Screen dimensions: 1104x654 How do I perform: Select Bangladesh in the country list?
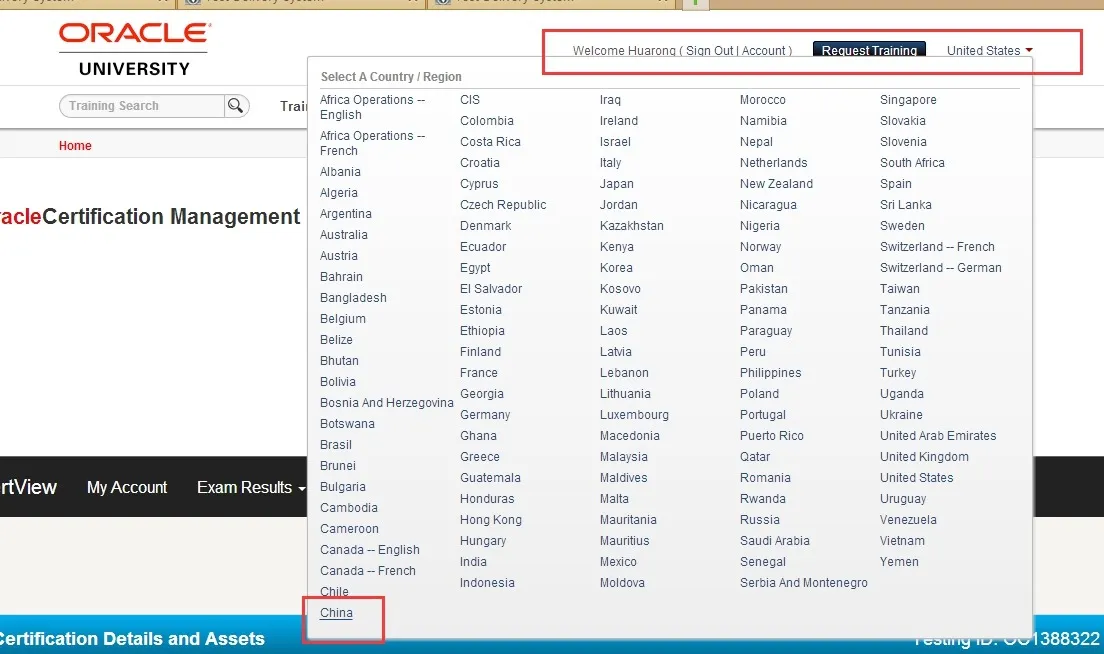[x=353, y=298]
